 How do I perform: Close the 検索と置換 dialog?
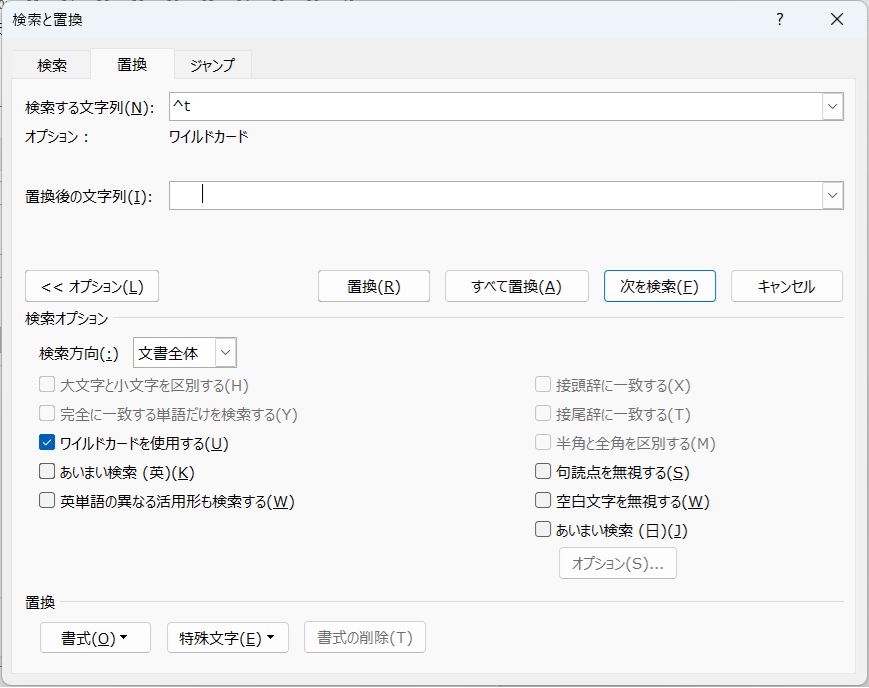coord(836,20)
